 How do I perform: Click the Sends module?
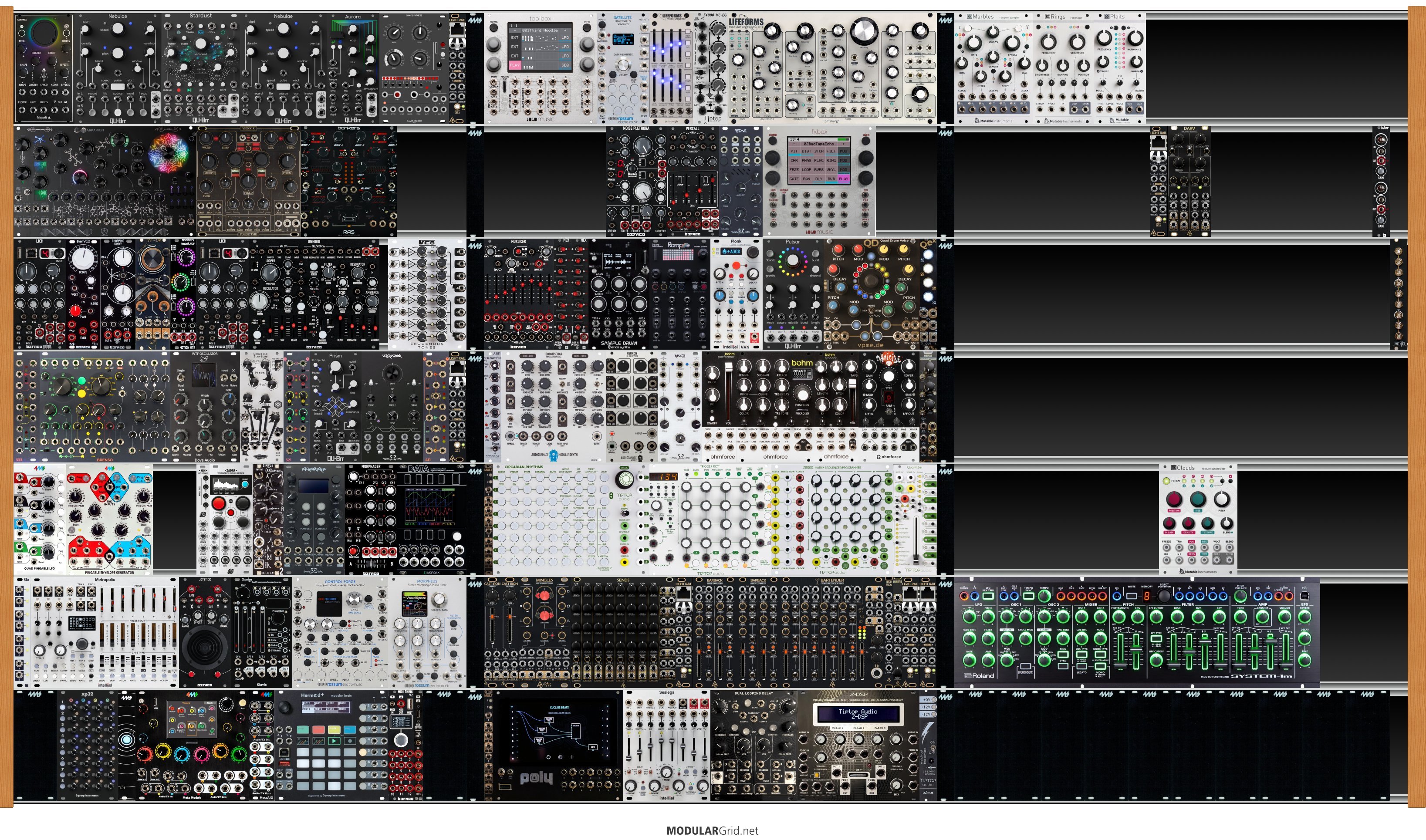coord(623,632)
